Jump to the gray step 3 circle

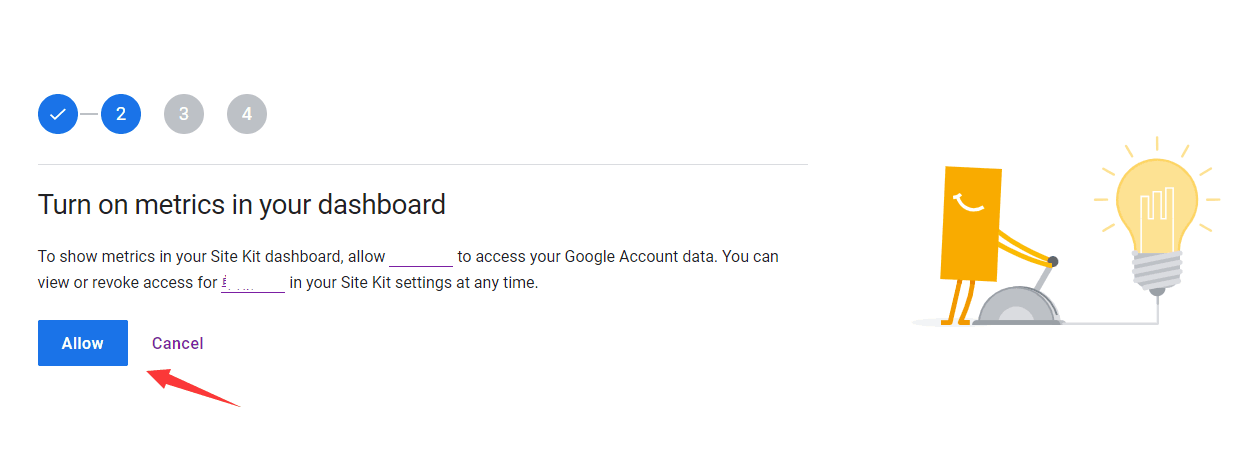(x=184, y=114)
